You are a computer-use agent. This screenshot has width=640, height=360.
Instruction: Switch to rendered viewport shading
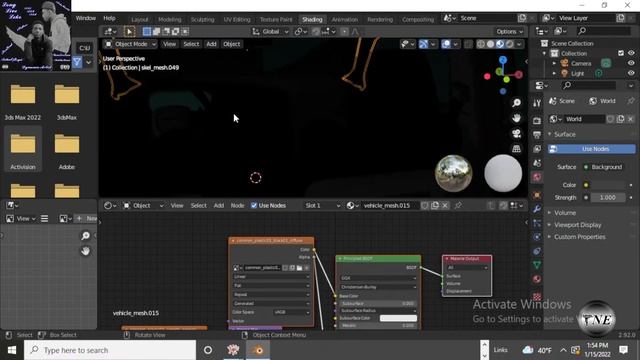click(x=510, y=44)
